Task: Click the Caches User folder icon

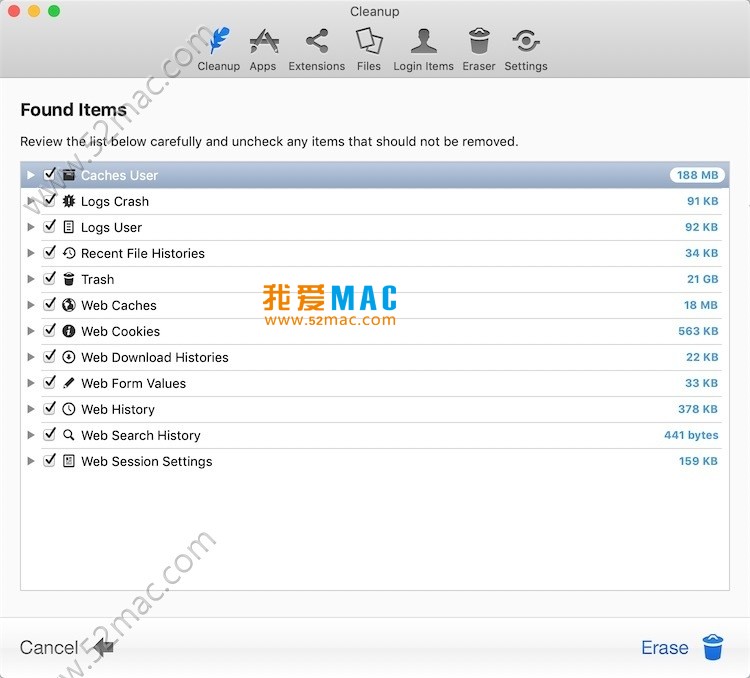Action: [69, 175]
